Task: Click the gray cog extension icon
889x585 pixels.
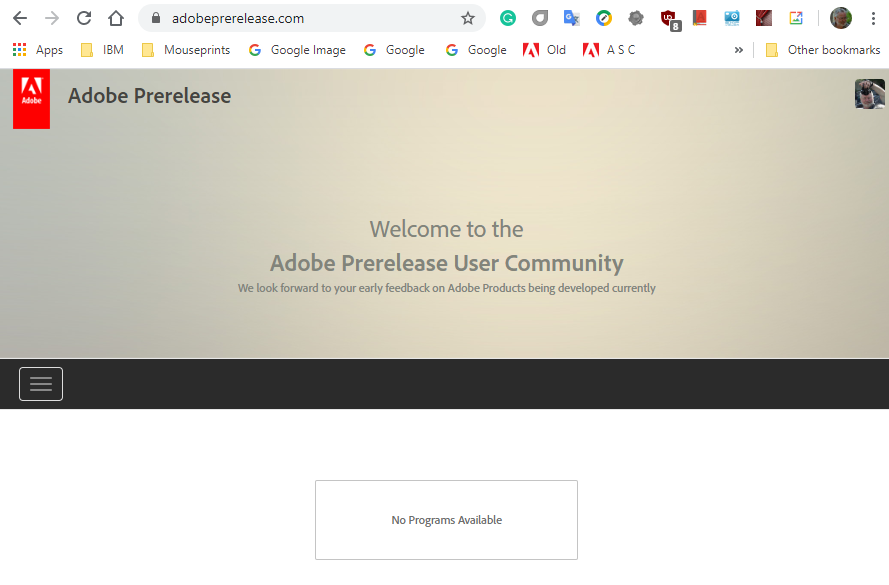Action: pyautogui.click(x=636, y=18)
